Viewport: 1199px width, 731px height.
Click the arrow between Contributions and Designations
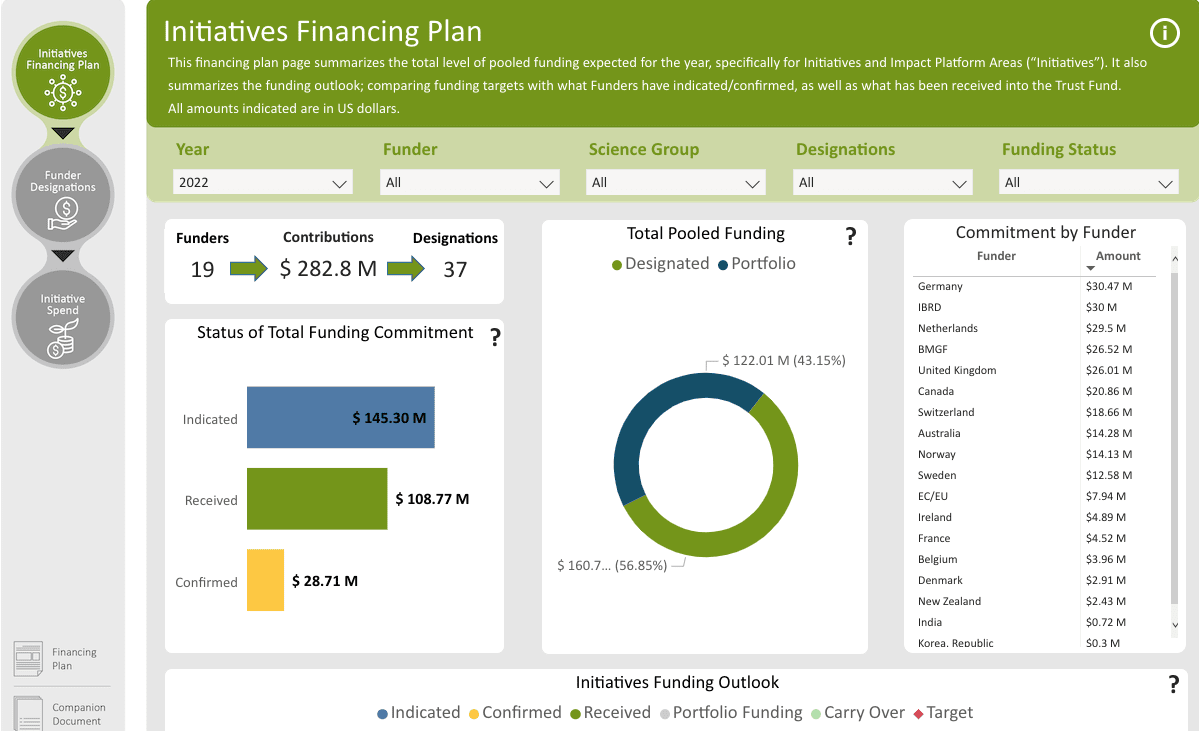tap(405, 269)
